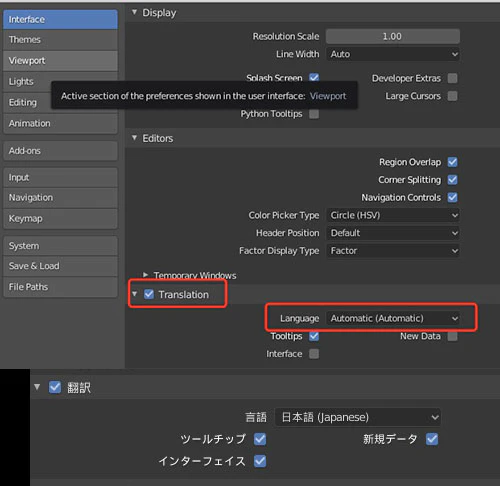
Task: Open the 言語 dropdown showing Japanese
Action: coord(358,417)
